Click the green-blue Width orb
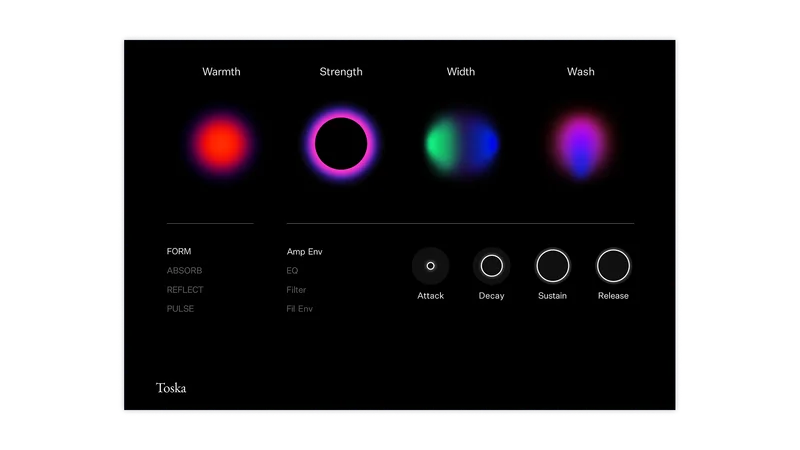800x450 pixels. click(462, 144)
